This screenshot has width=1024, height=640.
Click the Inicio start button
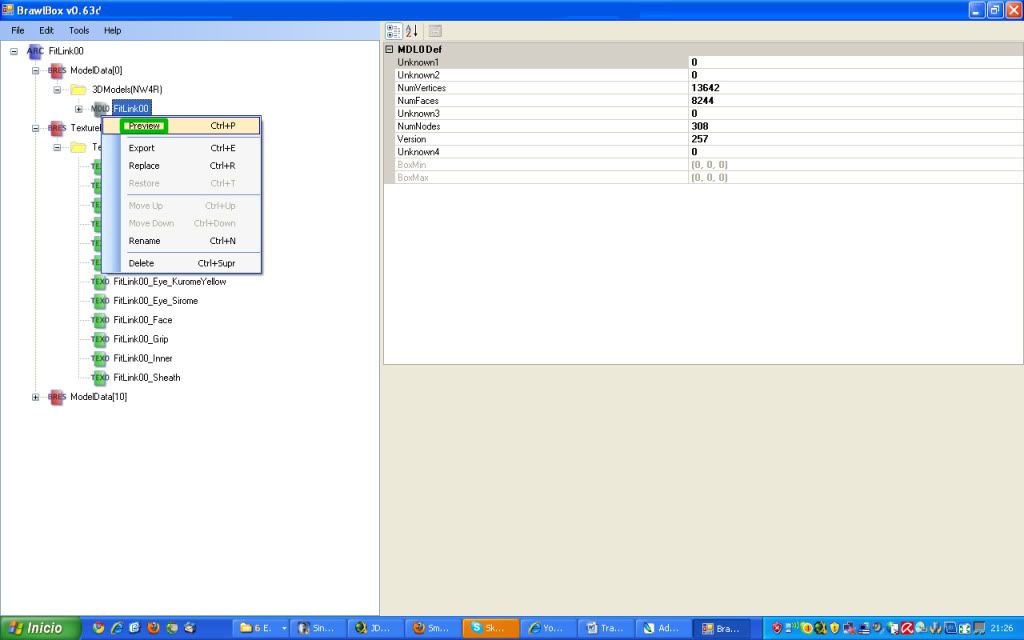37,628
